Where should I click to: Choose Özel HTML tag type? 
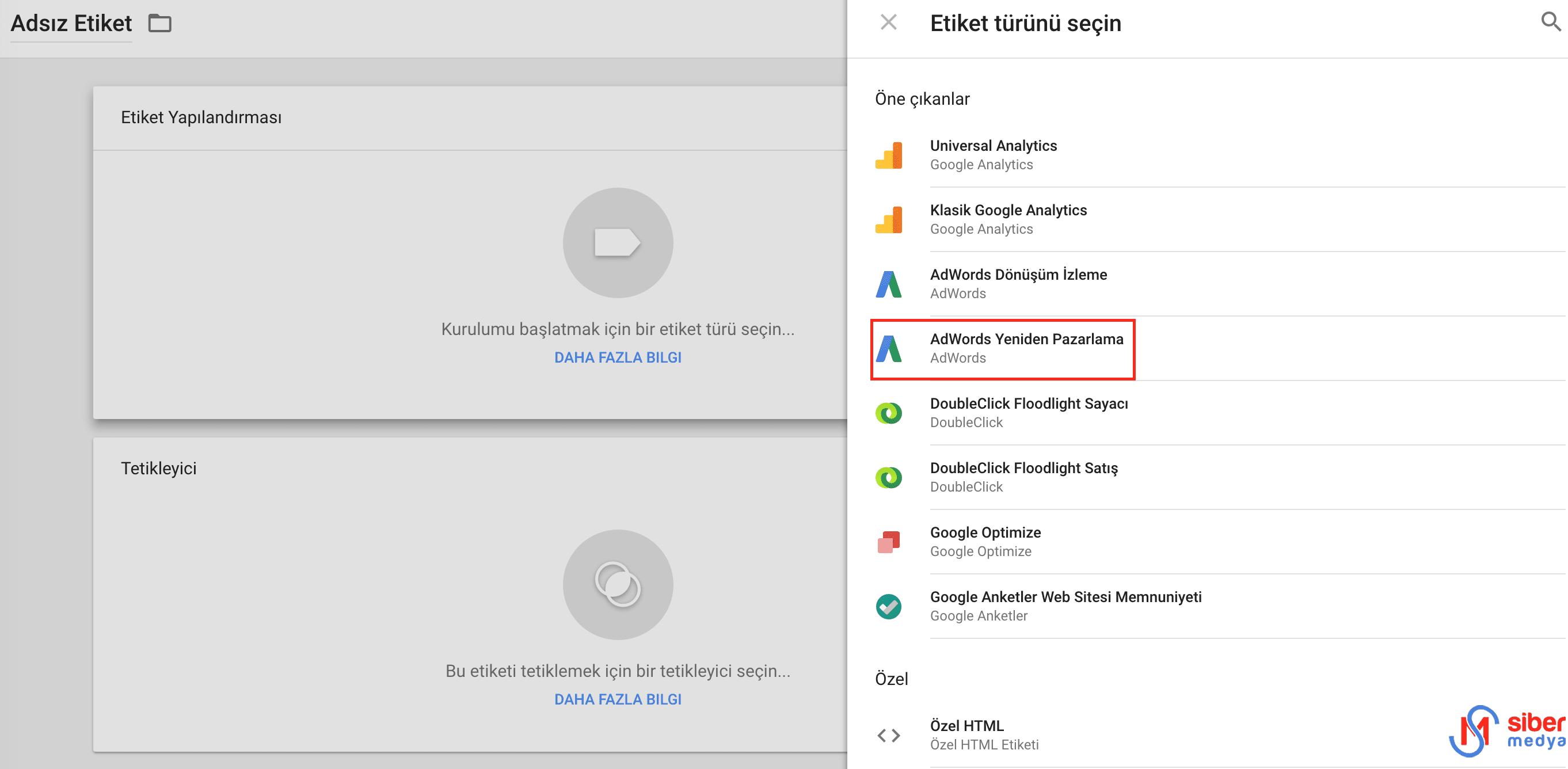tap(1220, 736)
